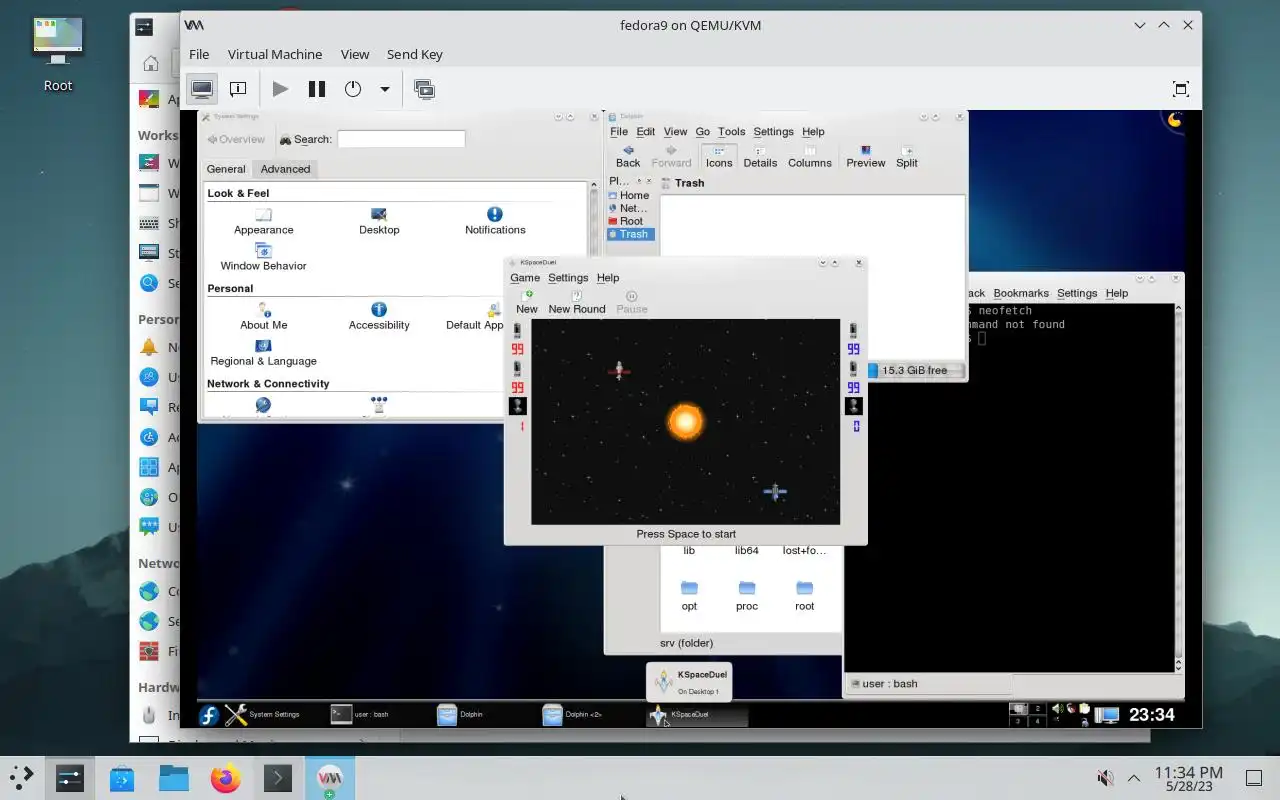Switch to the user : bash taskbar entry
Screen dimensions: 1280x800
point(379,715)
